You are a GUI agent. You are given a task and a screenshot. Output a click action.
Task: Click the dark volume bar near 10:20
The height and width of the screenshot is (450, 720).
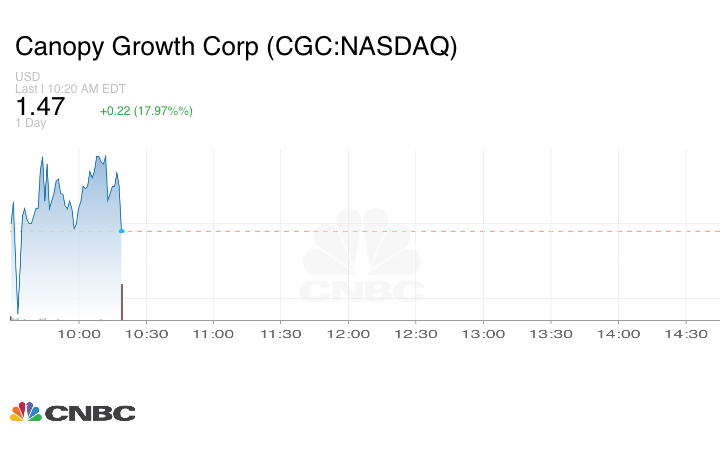[x=122, y=301]
